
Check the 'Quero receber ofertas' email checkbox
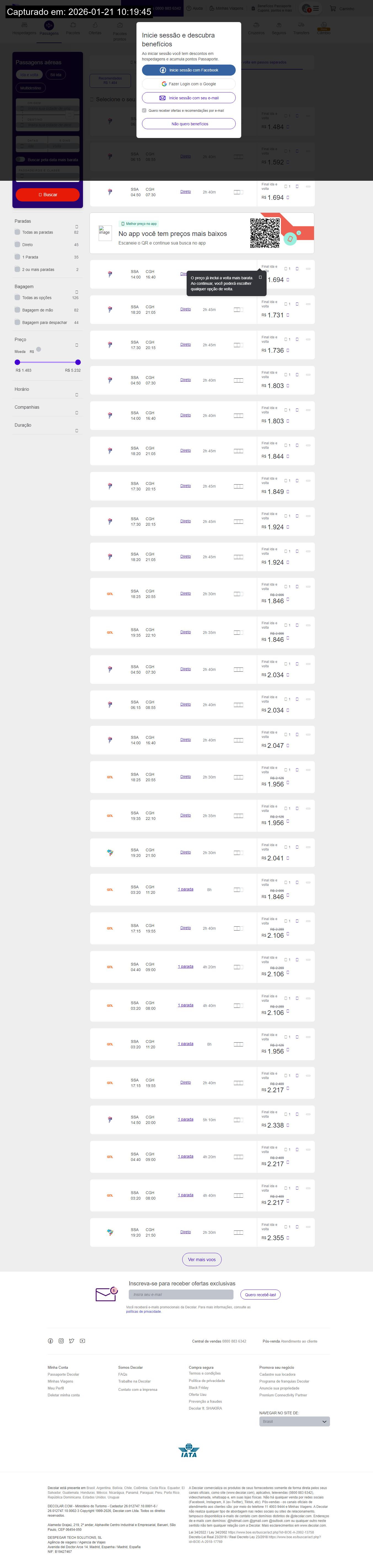(144, 111)
